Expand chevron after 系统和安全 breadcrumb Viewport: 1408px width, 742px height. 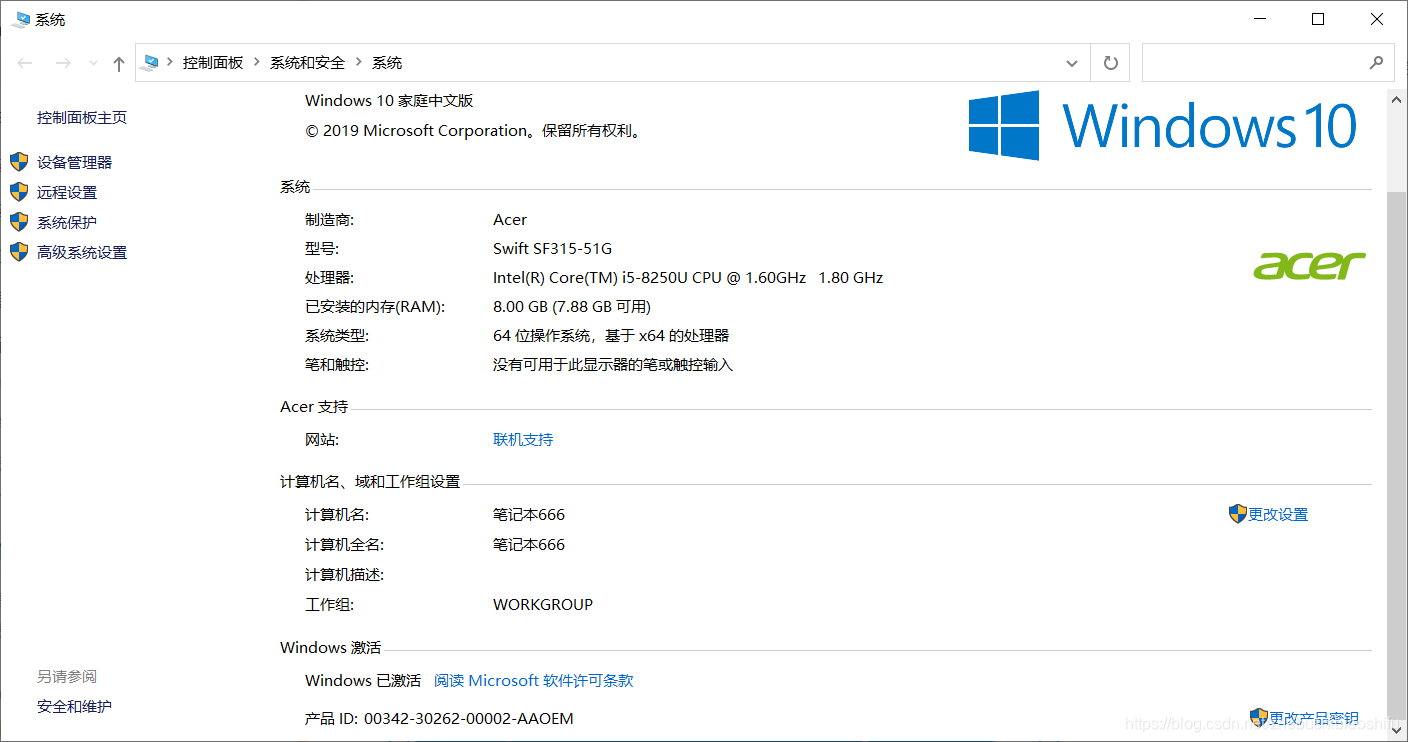(359, 62)
